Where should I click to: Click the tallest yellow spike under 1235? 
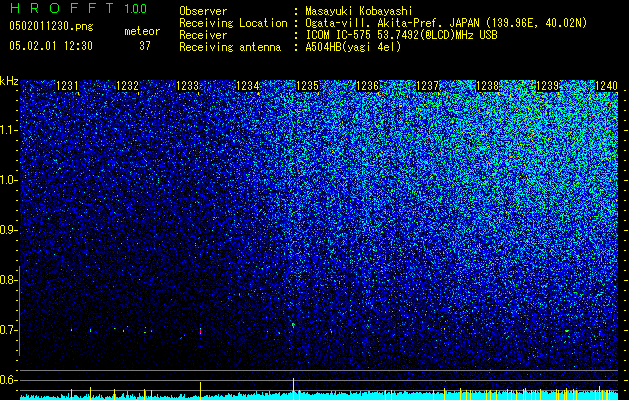tap(293, 389)
